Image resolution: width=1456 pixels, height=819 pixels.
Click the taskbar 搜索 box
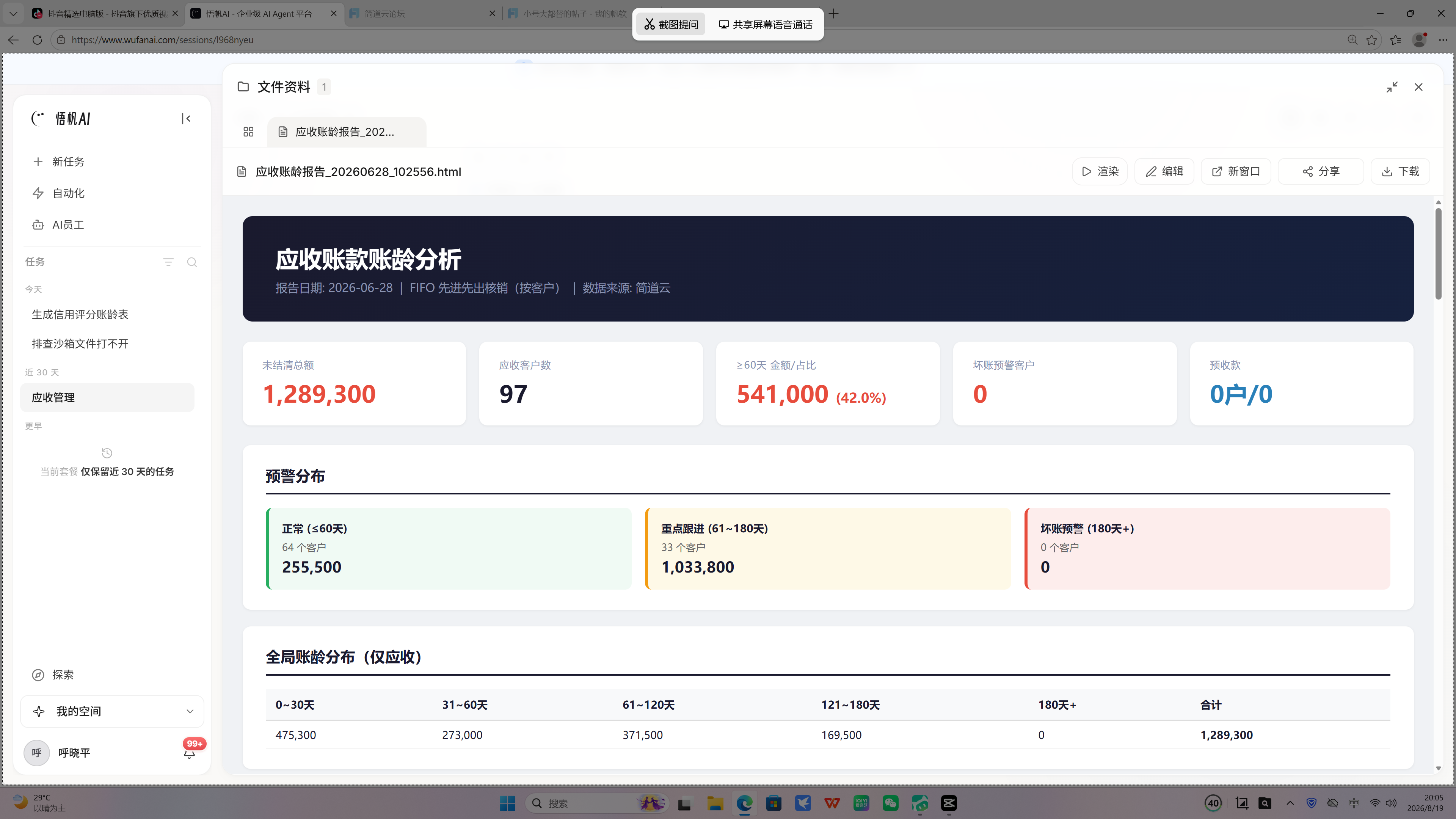click(597, 803)
